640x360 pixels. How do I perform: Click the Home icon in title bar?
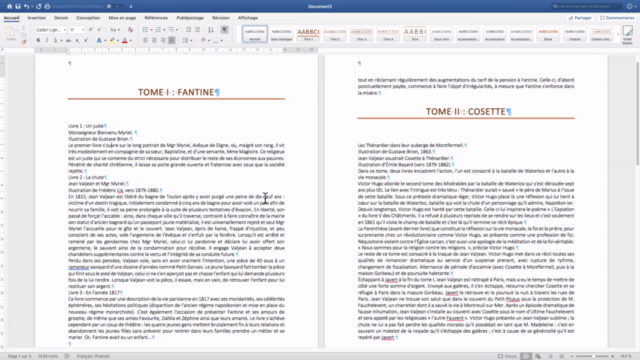click(9, 6)
